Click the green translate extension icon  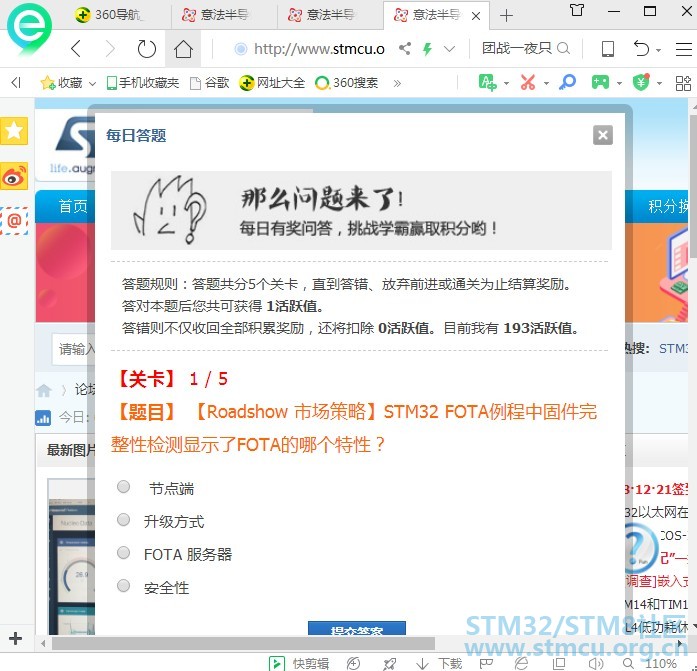(488, 83)
